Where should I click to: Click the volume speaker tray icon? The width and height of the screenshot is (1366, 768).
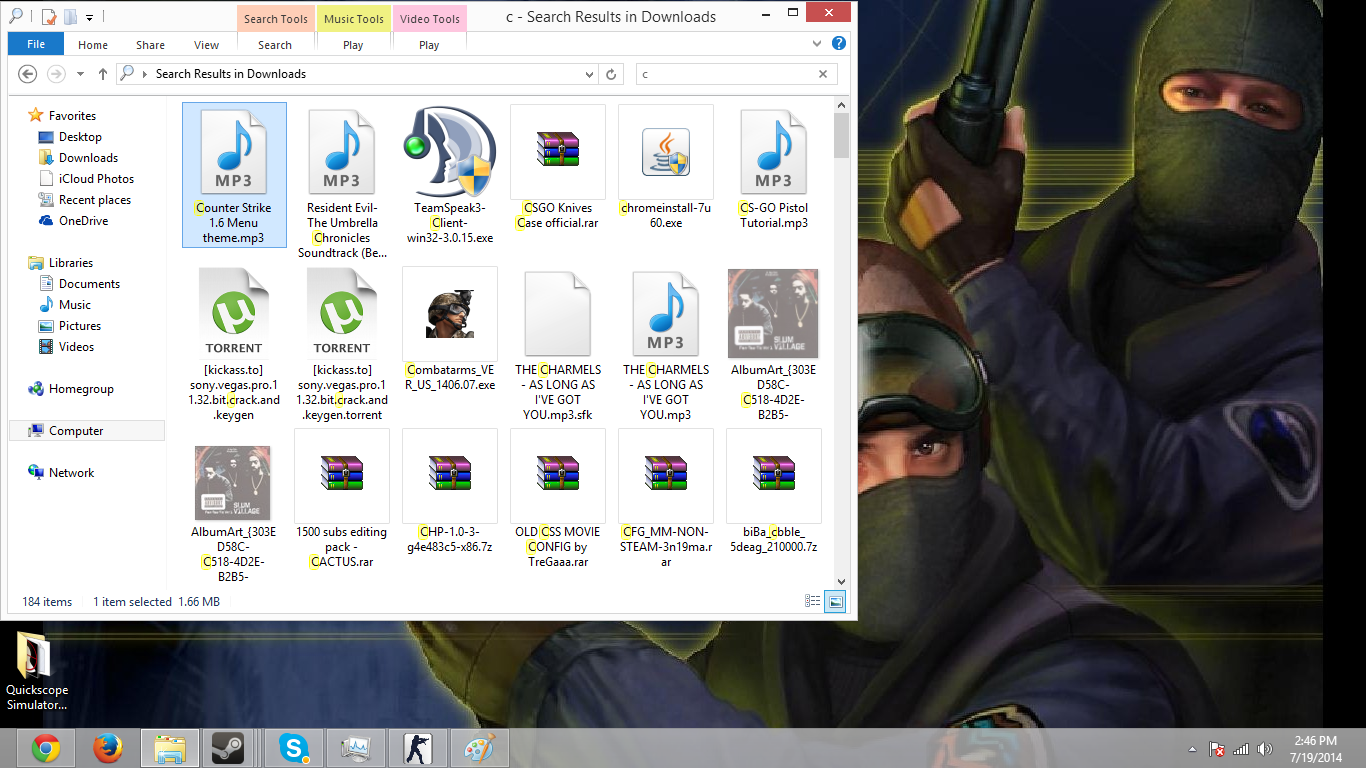(x=1265, y=749)
